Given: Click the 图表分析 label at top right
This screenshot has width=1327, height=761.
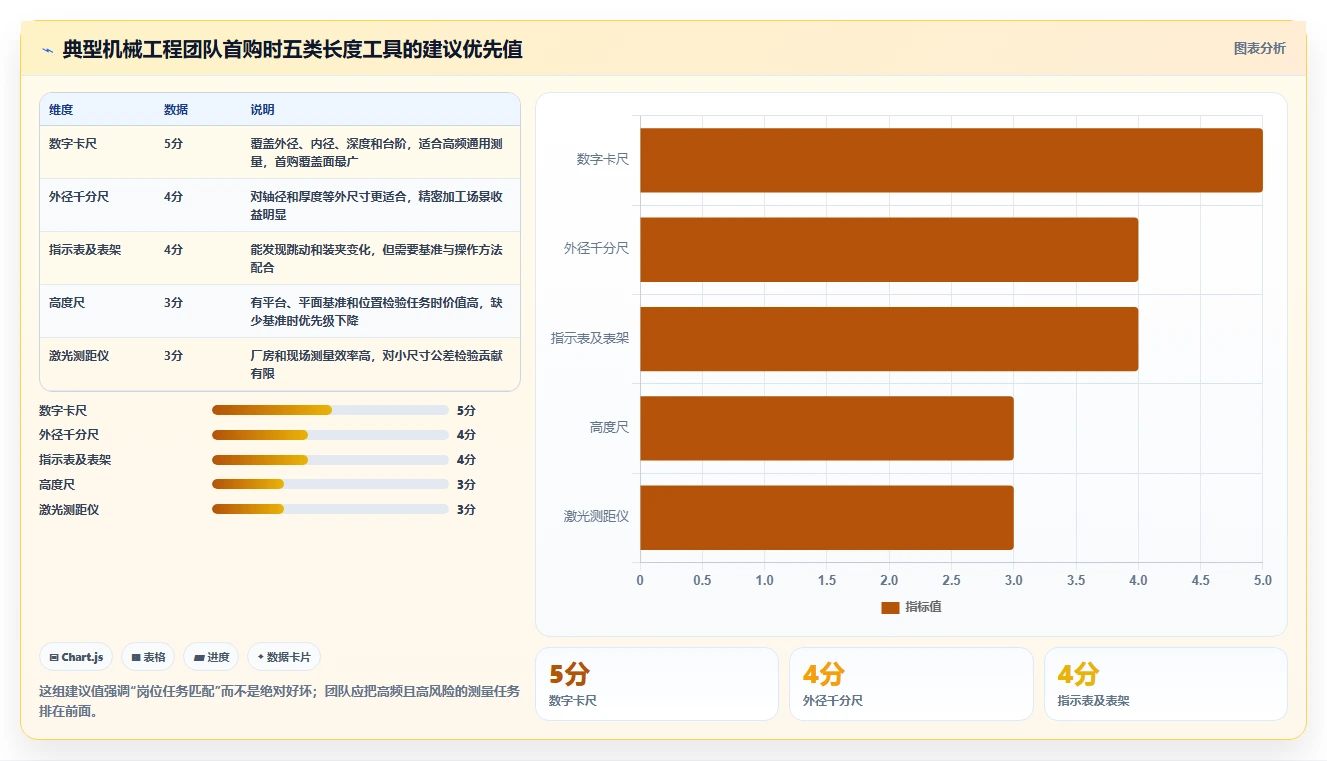Looking at the screenshot, I should 1259,48.
